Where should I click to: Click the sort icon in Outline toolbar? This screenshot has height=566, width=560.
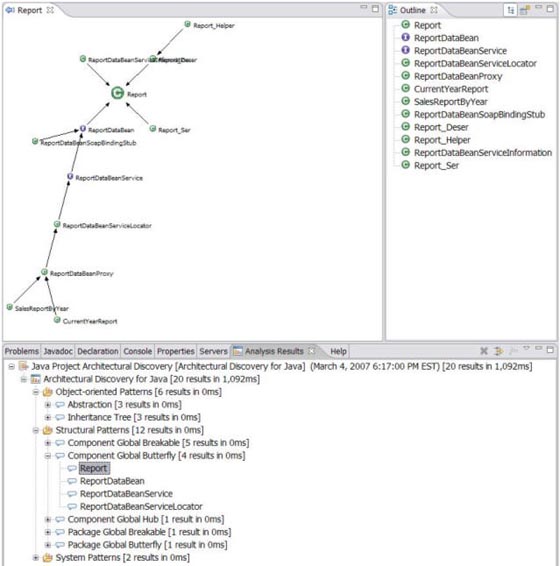[511, 10]
